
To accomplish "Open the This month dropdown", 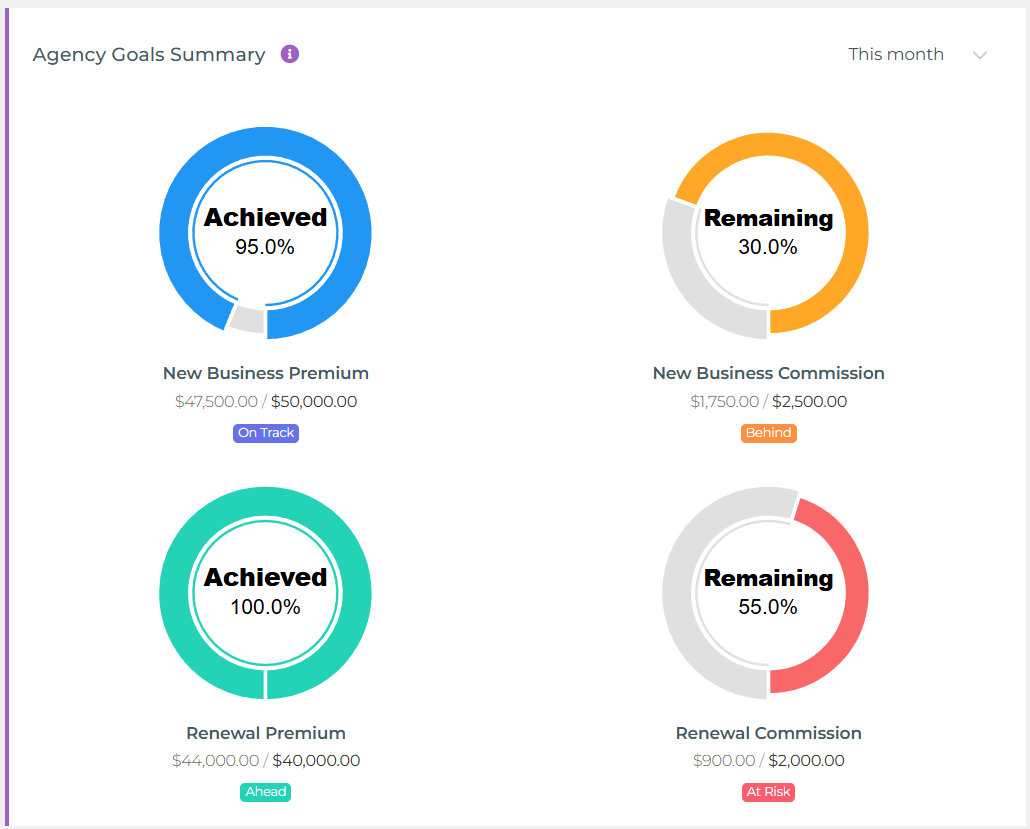I will coord(895,54).
